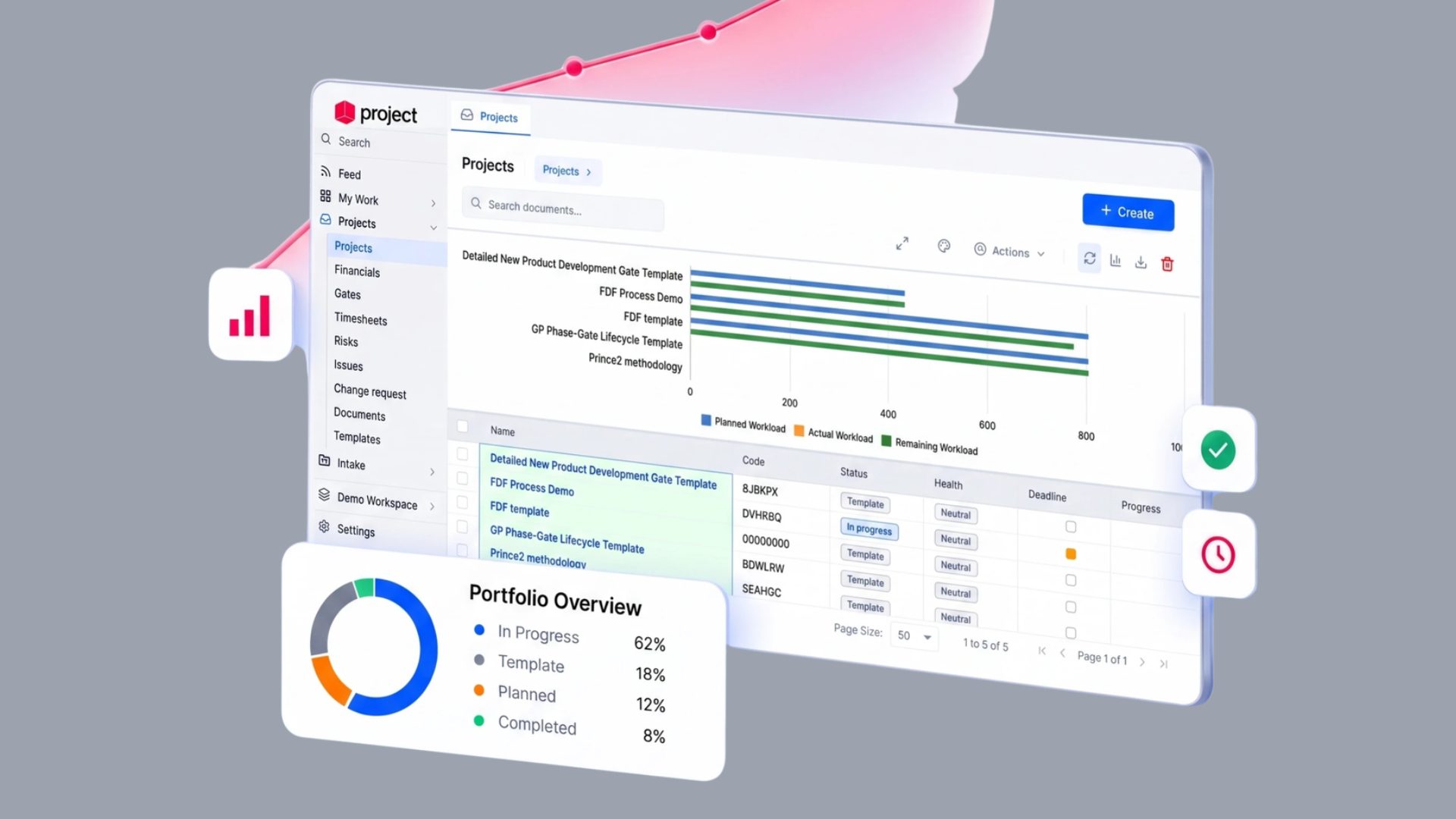1456x819 pixels.
Task: Check the FDF template row checkbox
Action: tap(463, 501)
